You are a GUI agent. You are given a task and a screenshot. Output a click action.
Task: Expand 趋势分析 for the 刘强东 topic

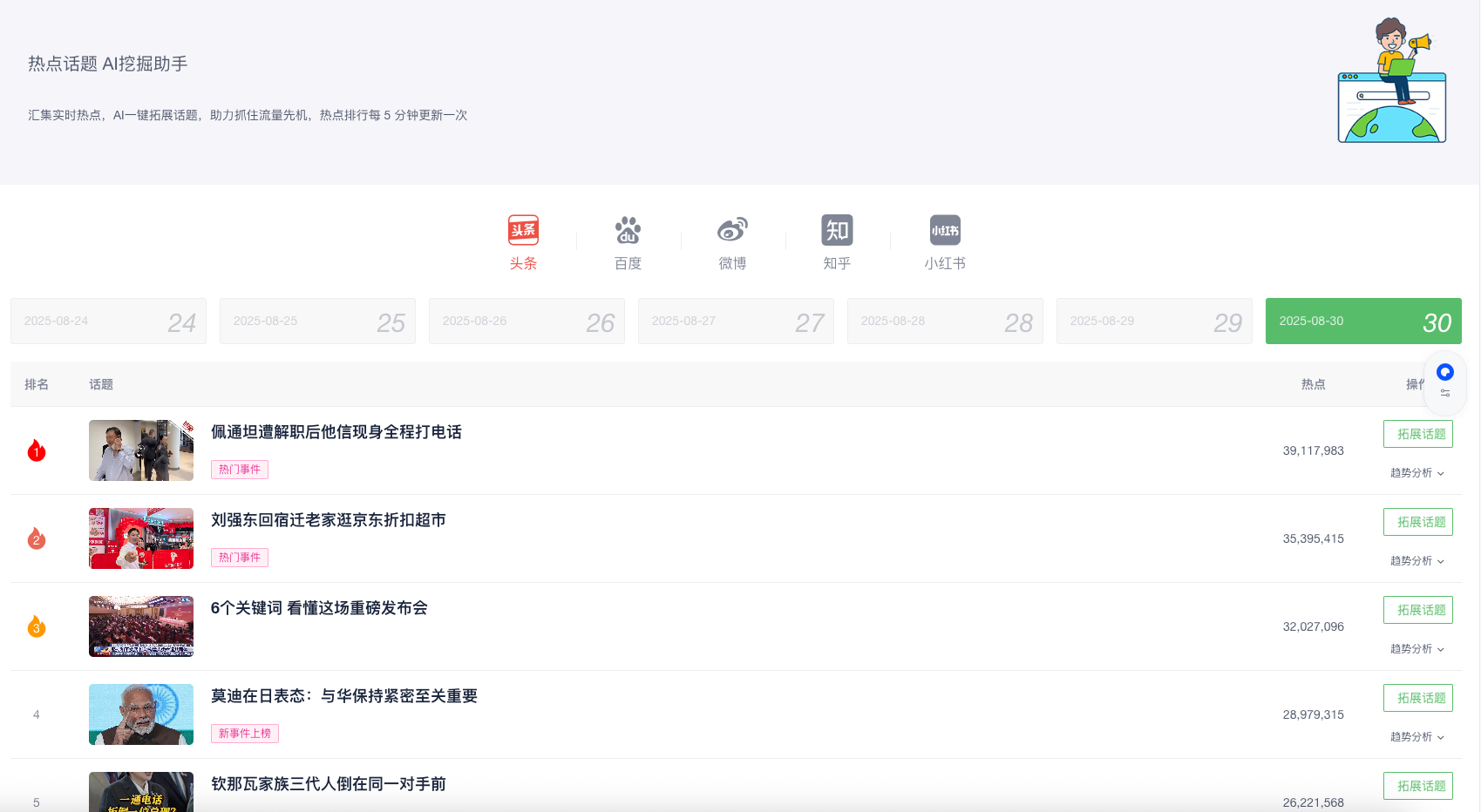[x=1416, y=561]
